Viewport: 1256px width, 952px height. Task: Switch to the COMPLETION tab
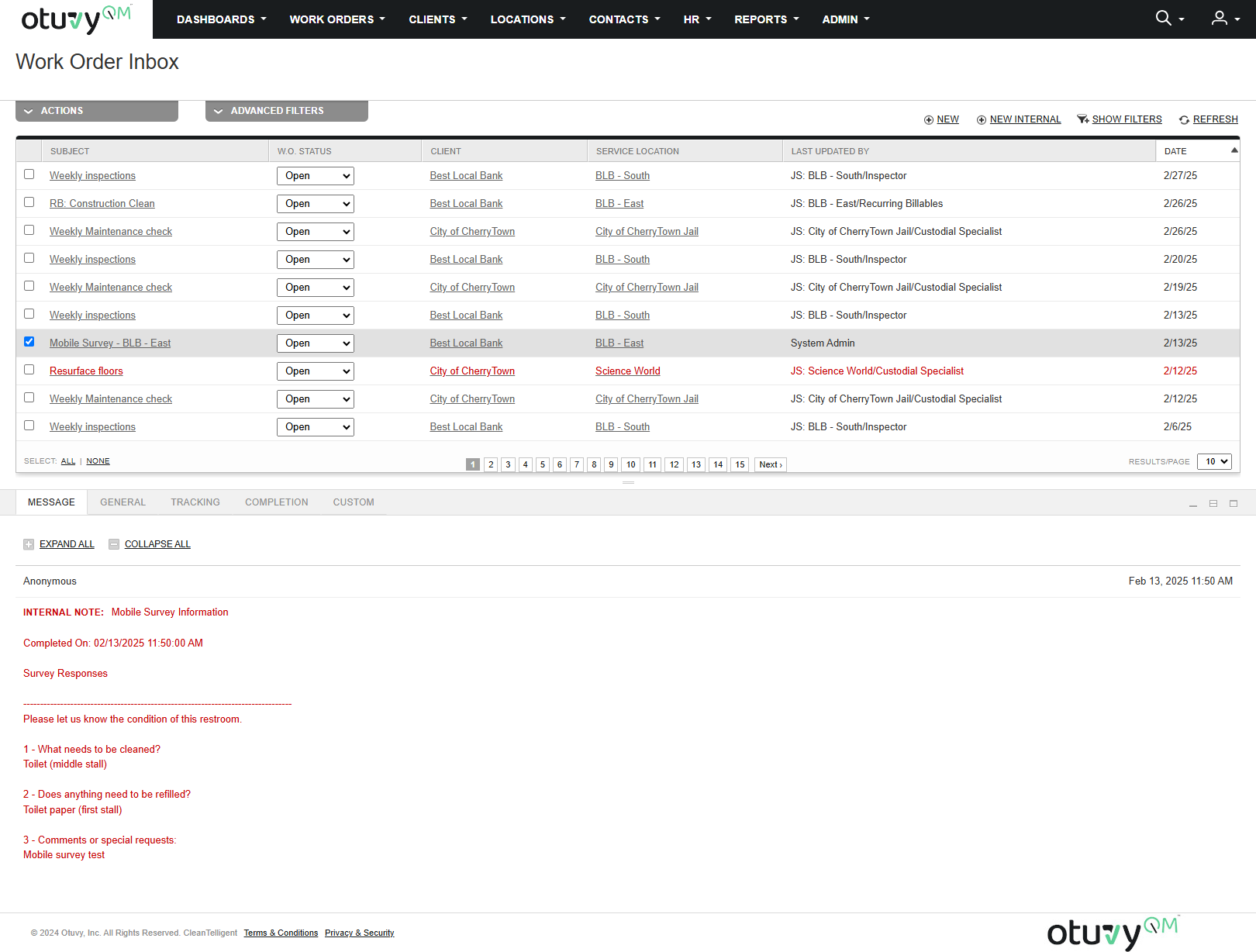[277, 502]
